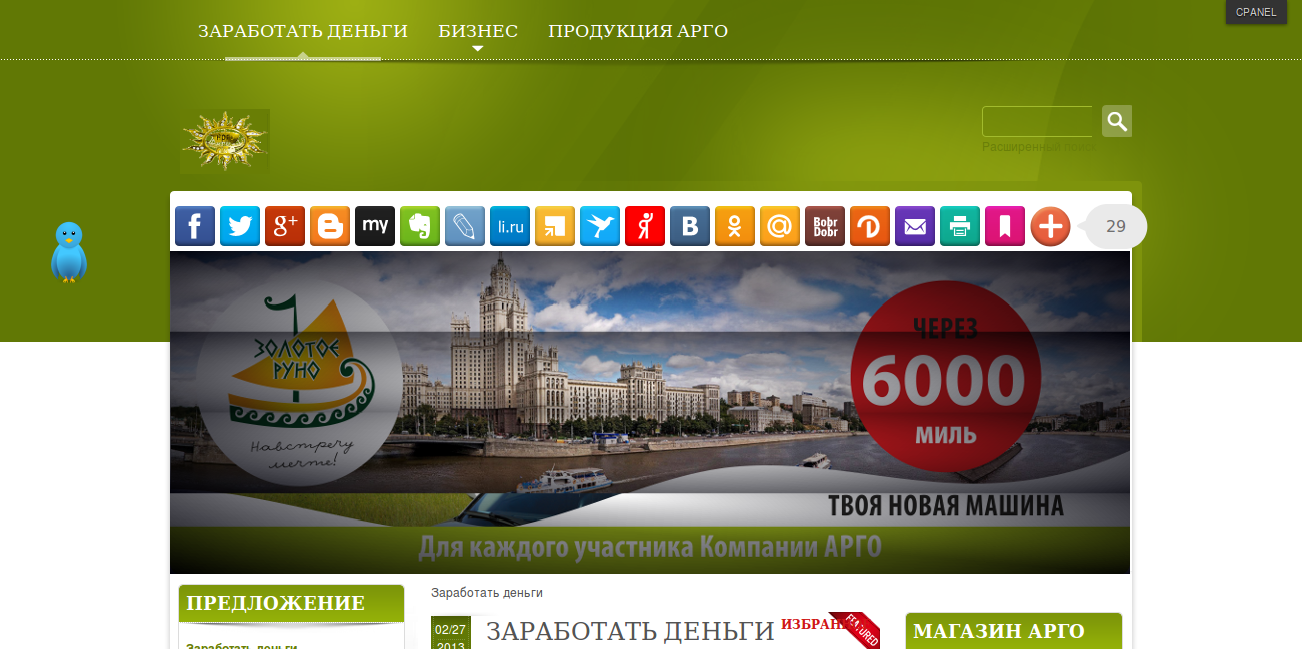Open the ЗАРАБОТАТЬ ДЕНЬГИ article title

(630, 631)
